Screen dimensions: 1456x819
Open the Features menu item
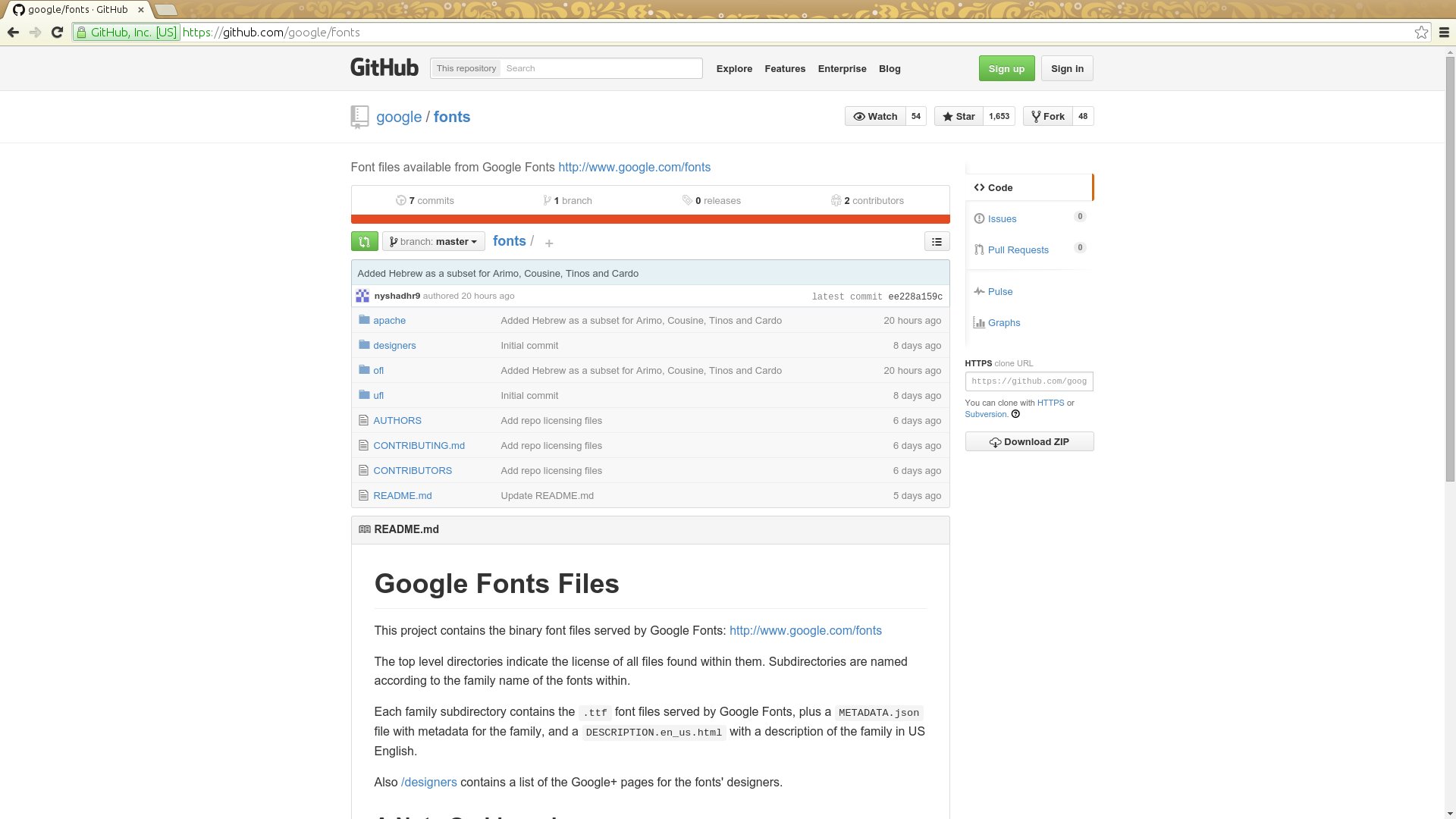(x=785, y=68)
